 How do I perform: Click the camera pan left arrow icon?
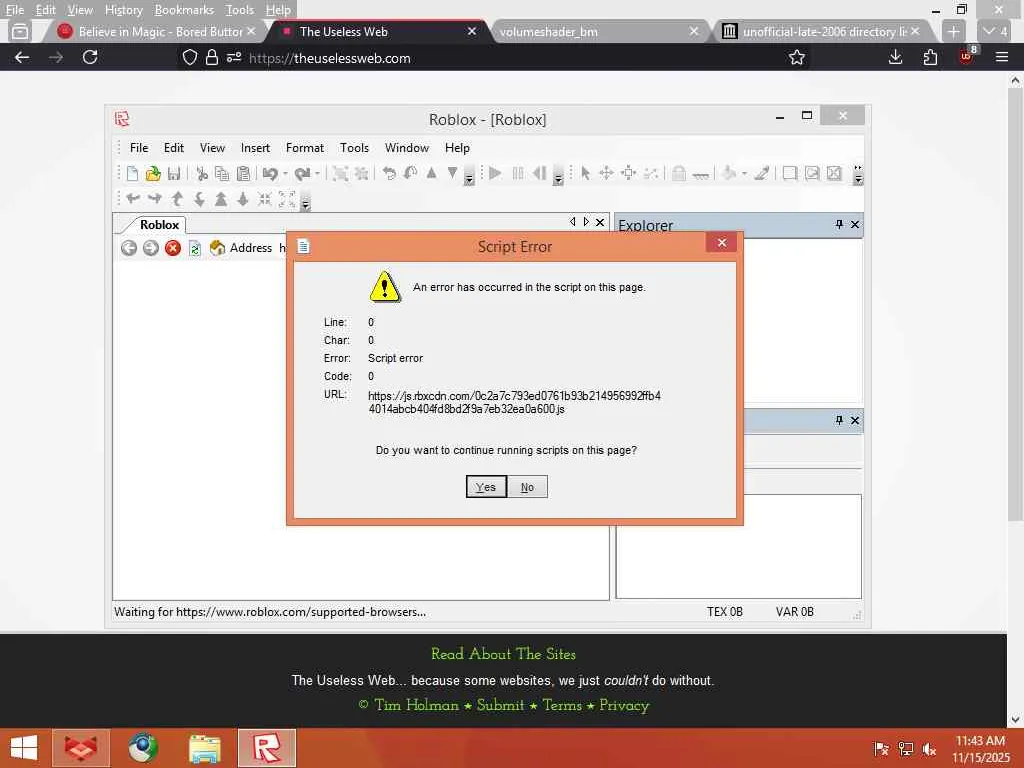click(133, 199)
